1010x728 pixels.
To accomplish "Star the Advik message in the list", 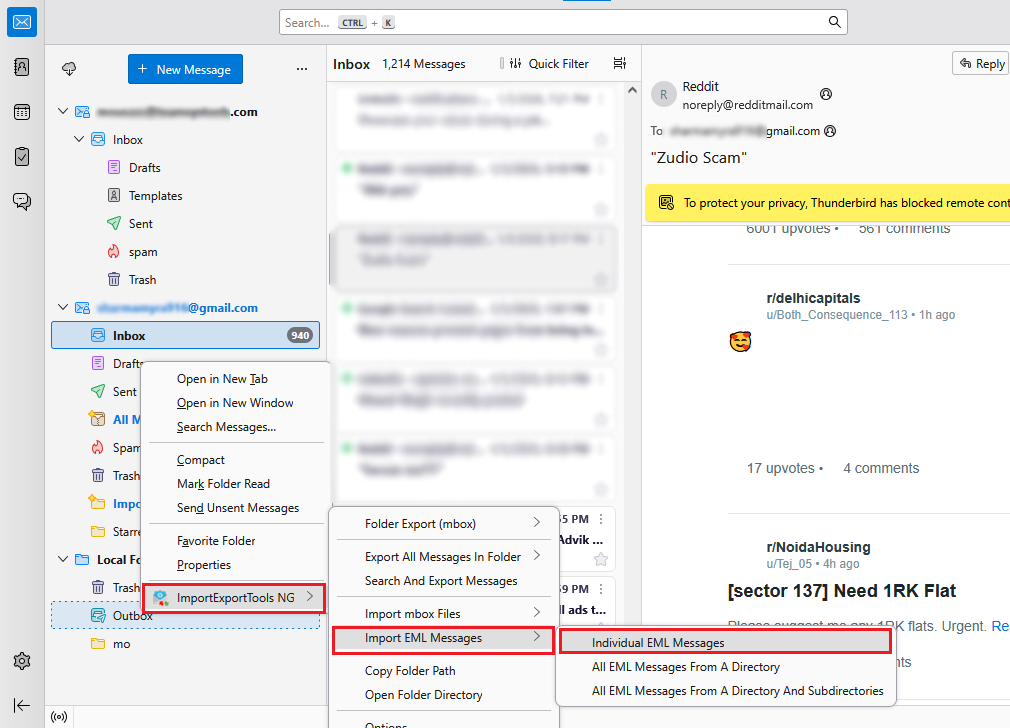I will 601,560.
